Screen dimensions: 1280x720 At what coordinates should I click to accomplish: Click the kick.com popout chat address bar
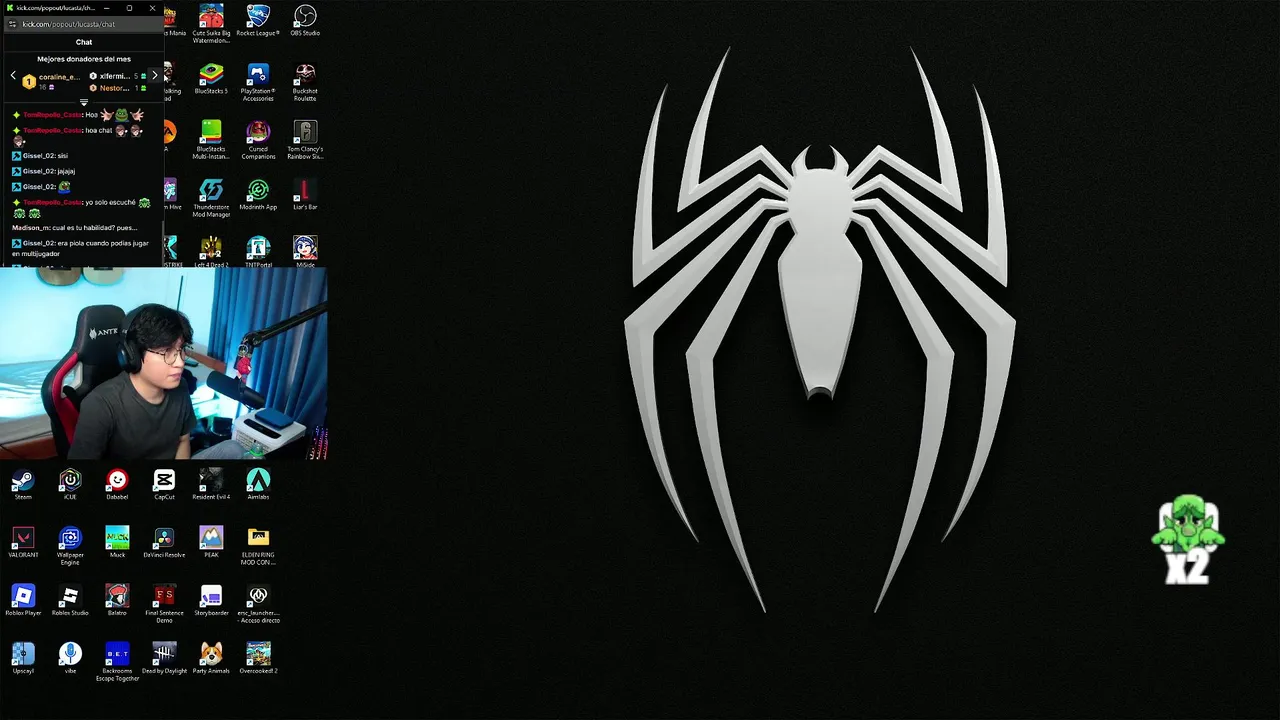click(x=84, y=24)
